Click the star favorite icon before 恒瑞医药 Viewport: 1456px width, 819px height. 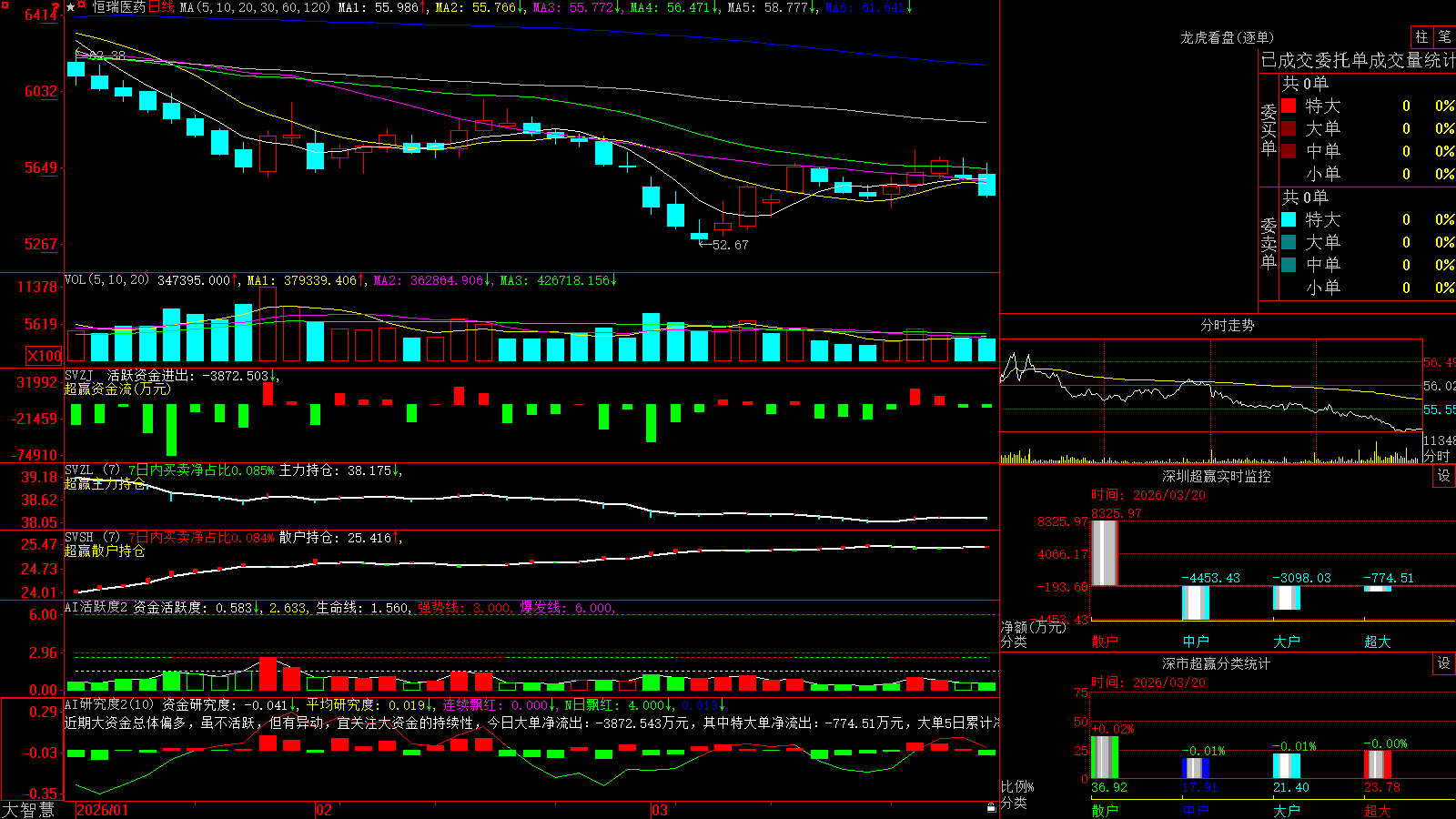point(71,7)
